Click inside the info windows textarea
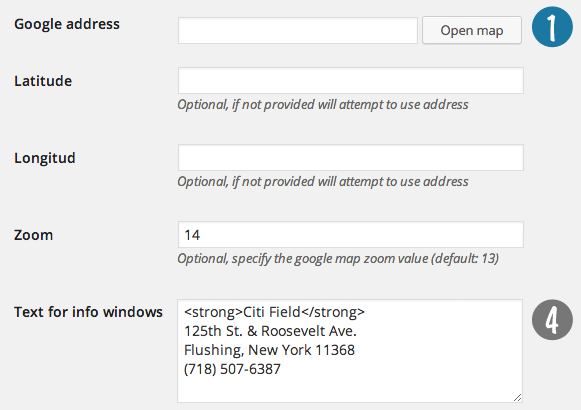This screenshot has width=581, height=410. [350, 351]
